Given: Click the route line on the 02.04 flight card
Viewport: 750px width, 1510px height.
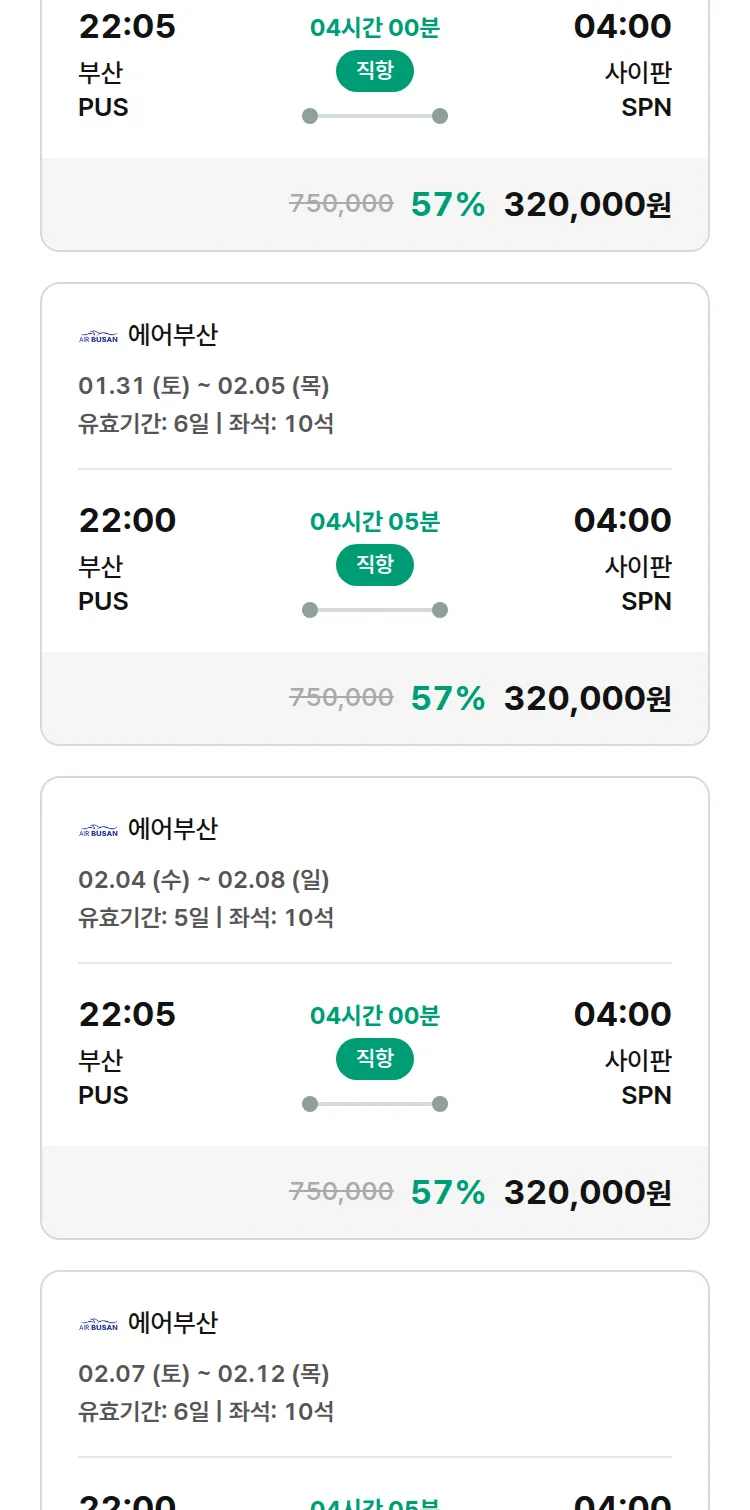Looking at the screenshot, I should click(375, 1104).
